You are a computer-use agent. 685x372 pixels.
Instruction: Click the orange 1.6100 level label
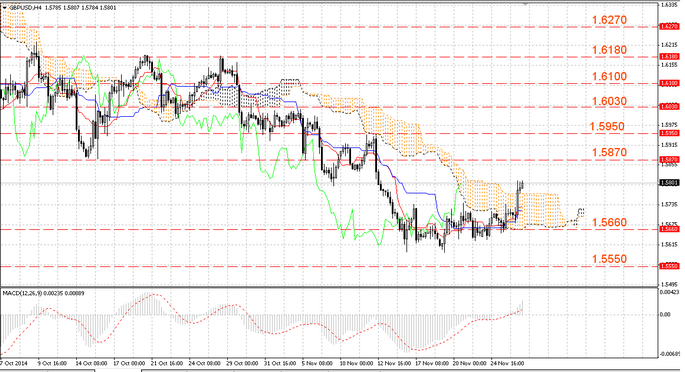click(609, 76)
